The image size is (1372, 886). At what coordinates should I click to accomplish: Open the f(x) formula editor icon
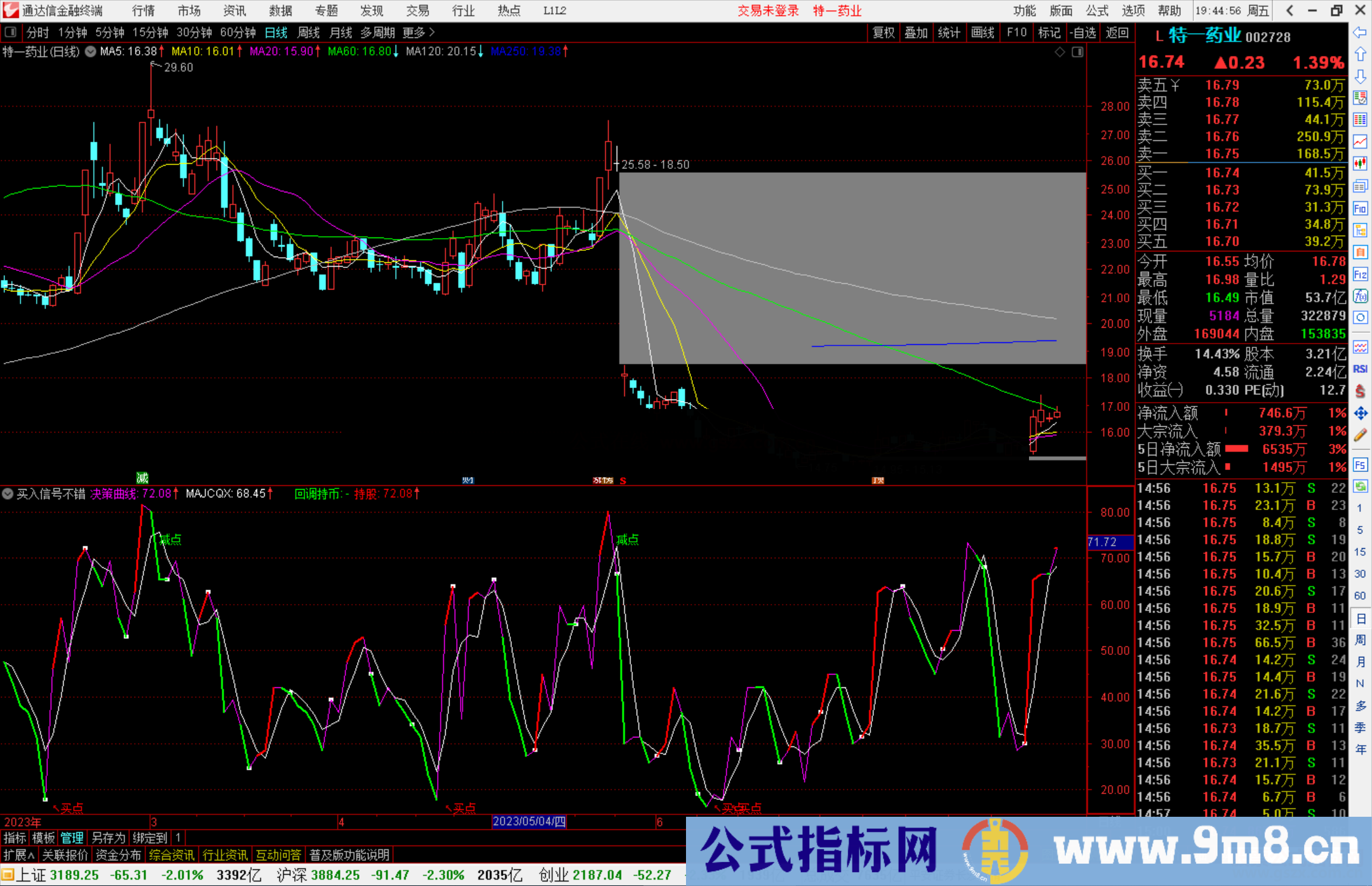click(x=1361, y=294)
